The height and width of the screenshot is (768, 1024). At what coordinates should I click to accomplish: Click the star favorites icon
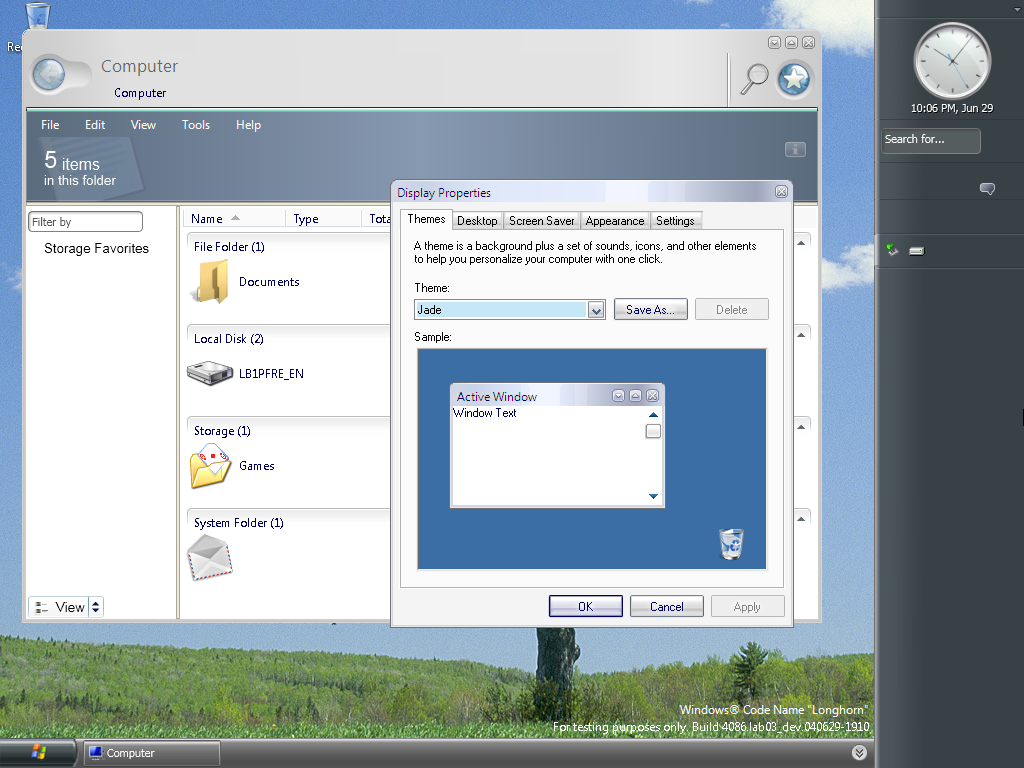coord(794,80)
